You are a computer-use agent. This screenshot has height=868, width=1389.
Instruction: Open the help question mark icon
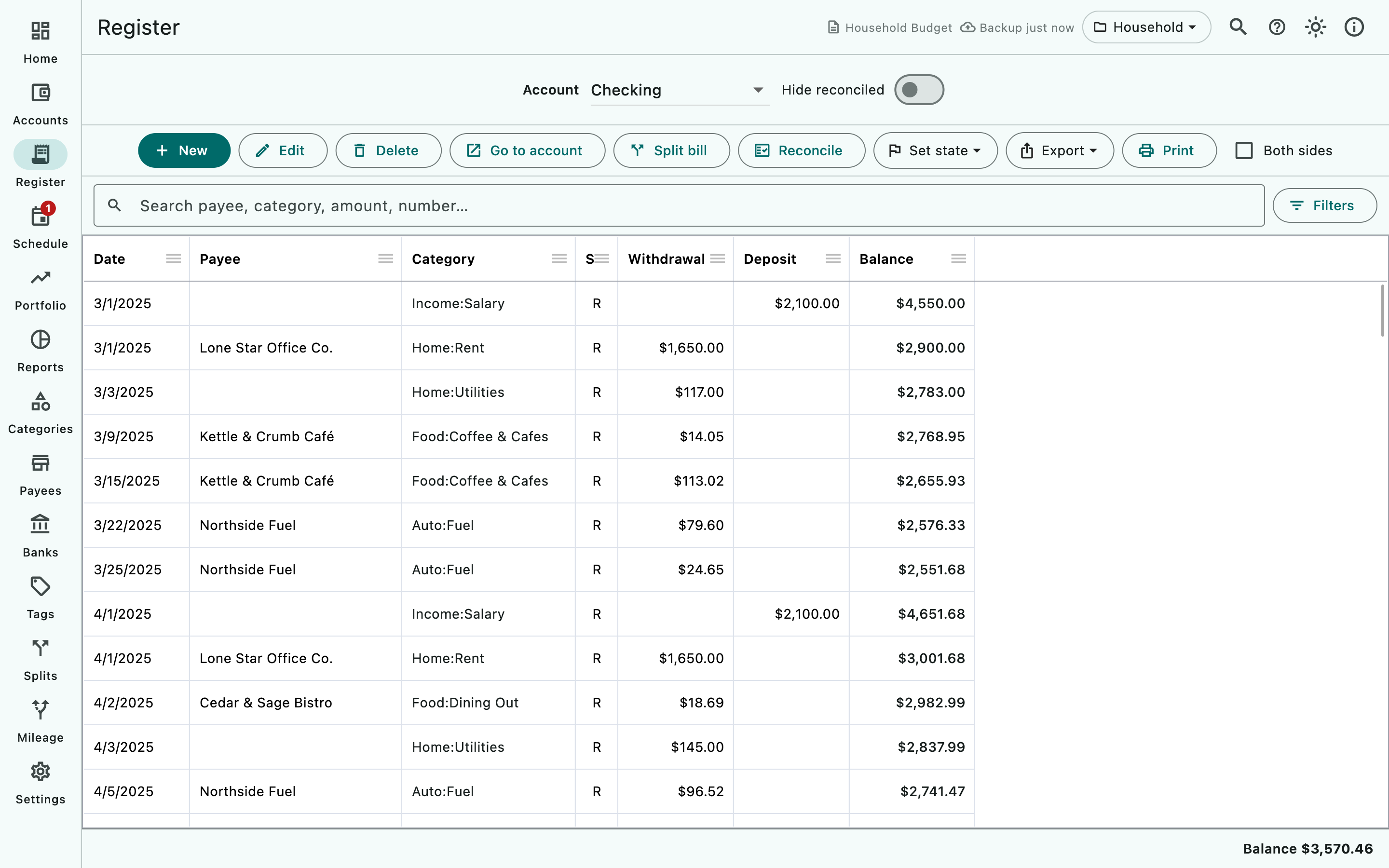(x=1277, y=27)
